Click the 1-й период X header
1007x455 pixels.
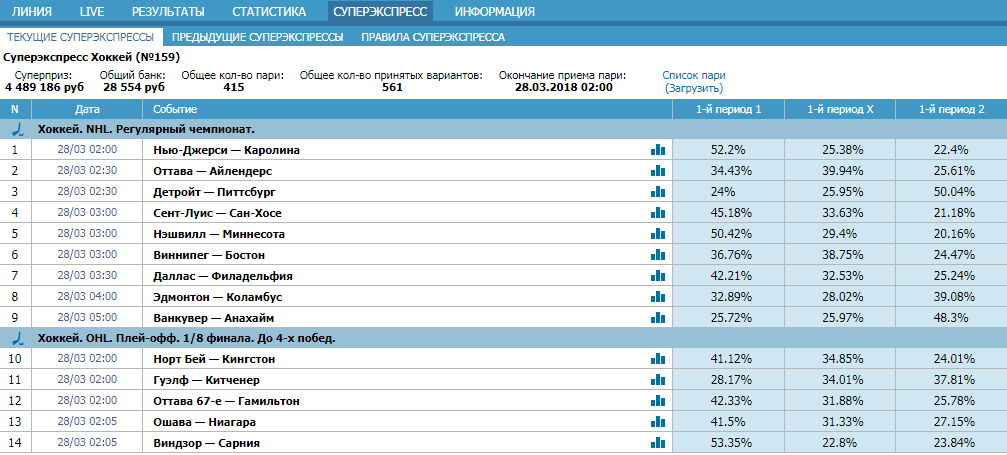(840, 109)
